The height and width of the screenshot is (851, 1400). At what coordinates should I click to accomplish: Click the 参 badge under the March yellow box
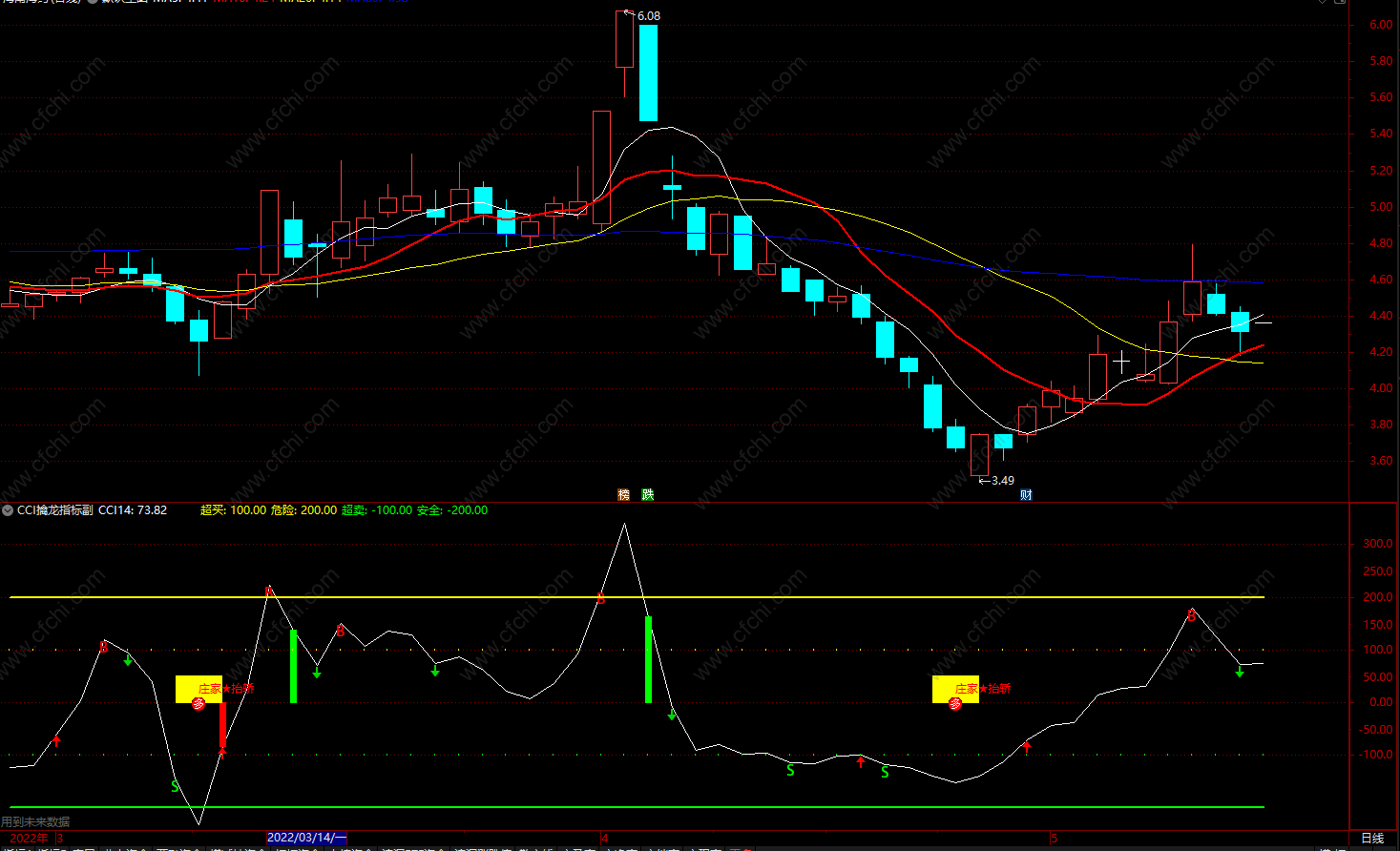click(x=199, y=704)
